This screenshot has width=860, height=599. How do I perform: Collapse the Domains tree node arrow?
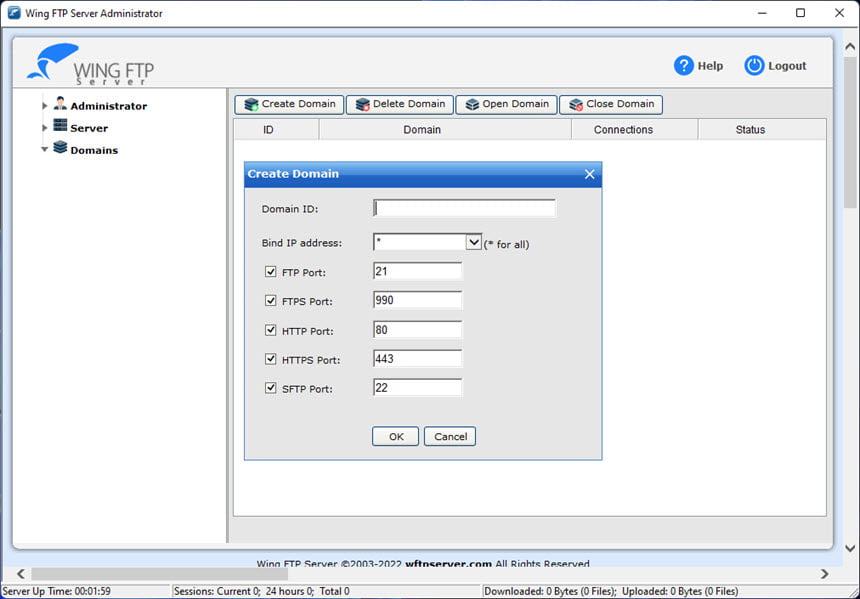45,149
